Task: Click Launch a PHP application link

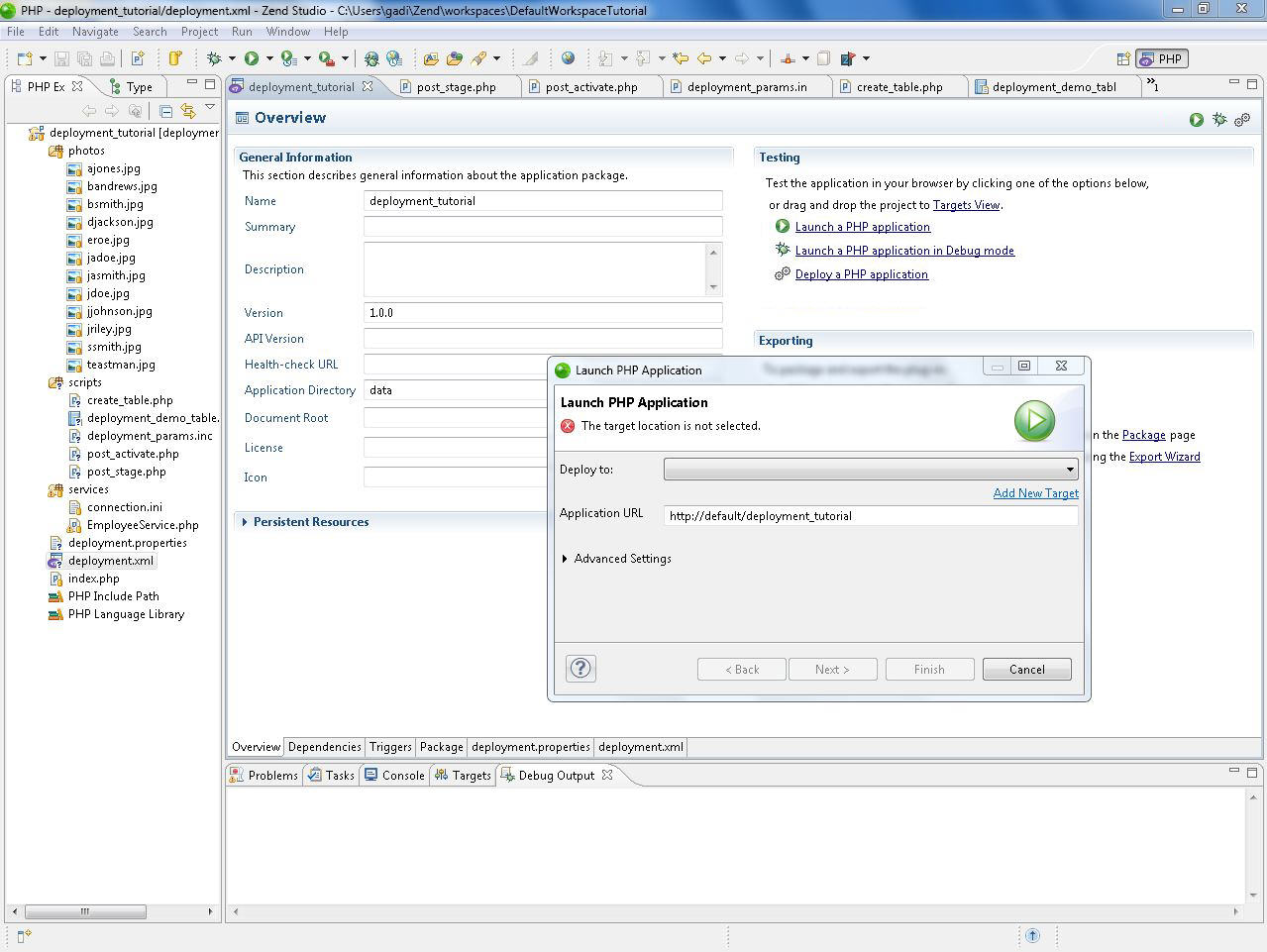Action: pos(863,227)
